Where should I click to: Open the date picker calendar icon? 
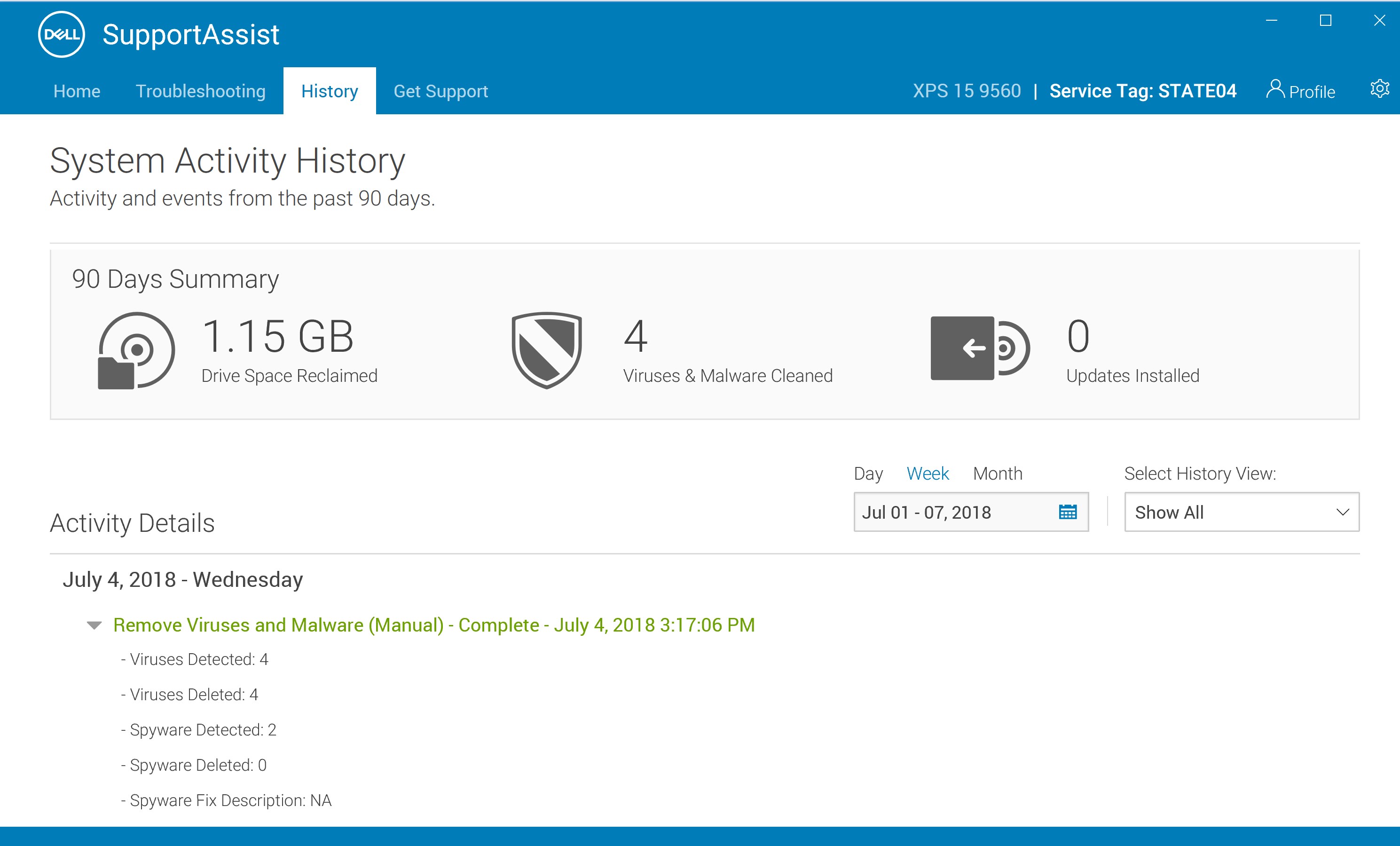tap(1069, 512)
